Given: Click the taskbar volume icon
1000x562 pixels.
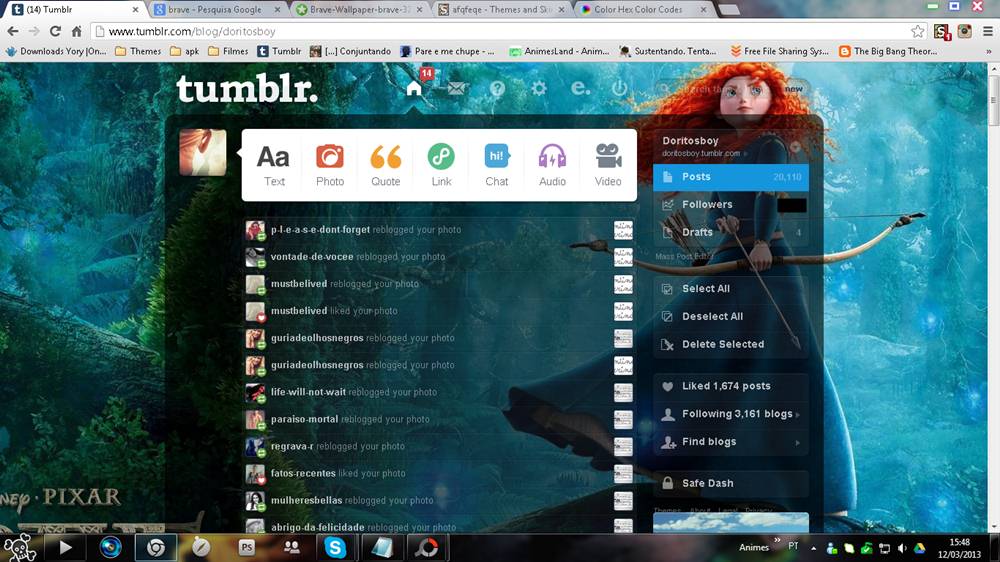Looking at the screenshot, I should click(902, 548).
